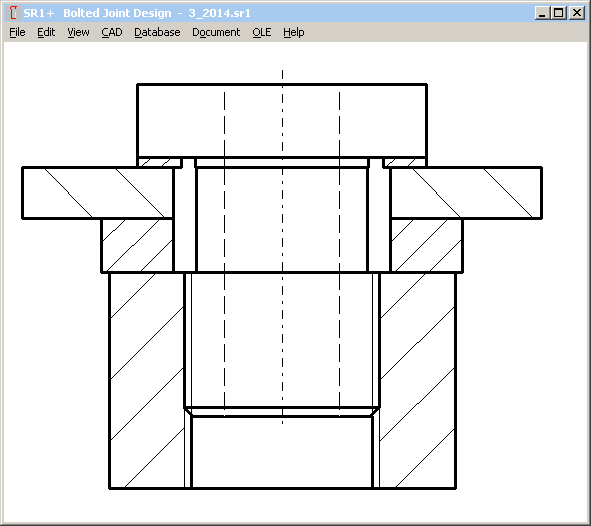Click the left side of top clamped plate
The image size is (591, 526).
98,193
